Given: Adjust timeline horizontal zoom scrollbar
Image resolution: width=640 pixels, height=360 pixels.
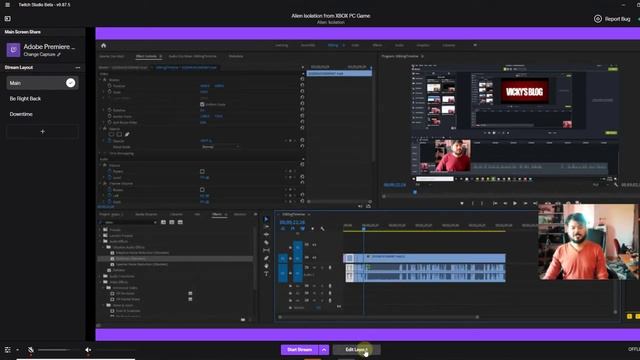Looking at the screenshot, I should tap(378, 317).
